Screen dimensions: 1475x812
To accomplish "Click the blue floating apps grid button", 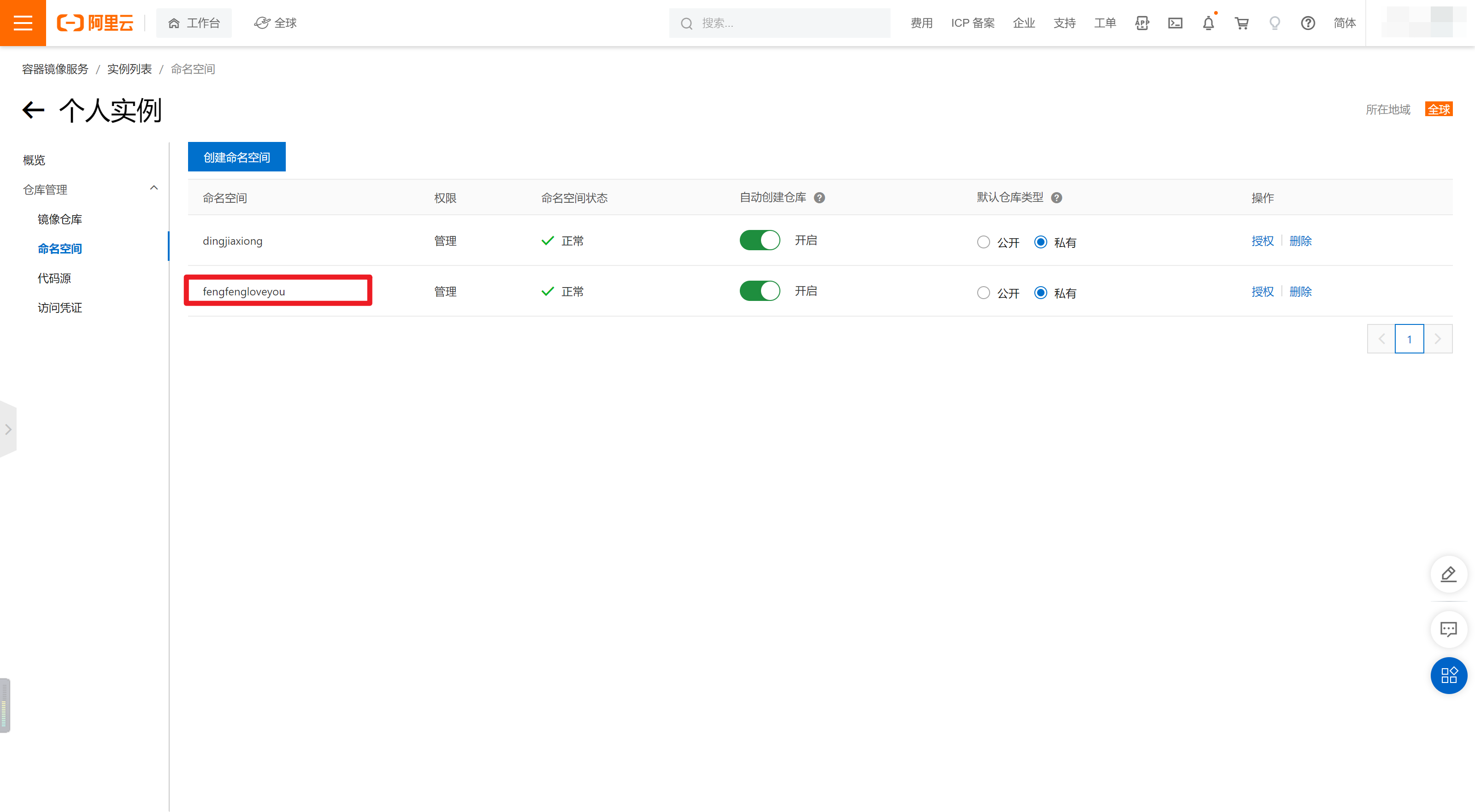I will point(1449,675).
